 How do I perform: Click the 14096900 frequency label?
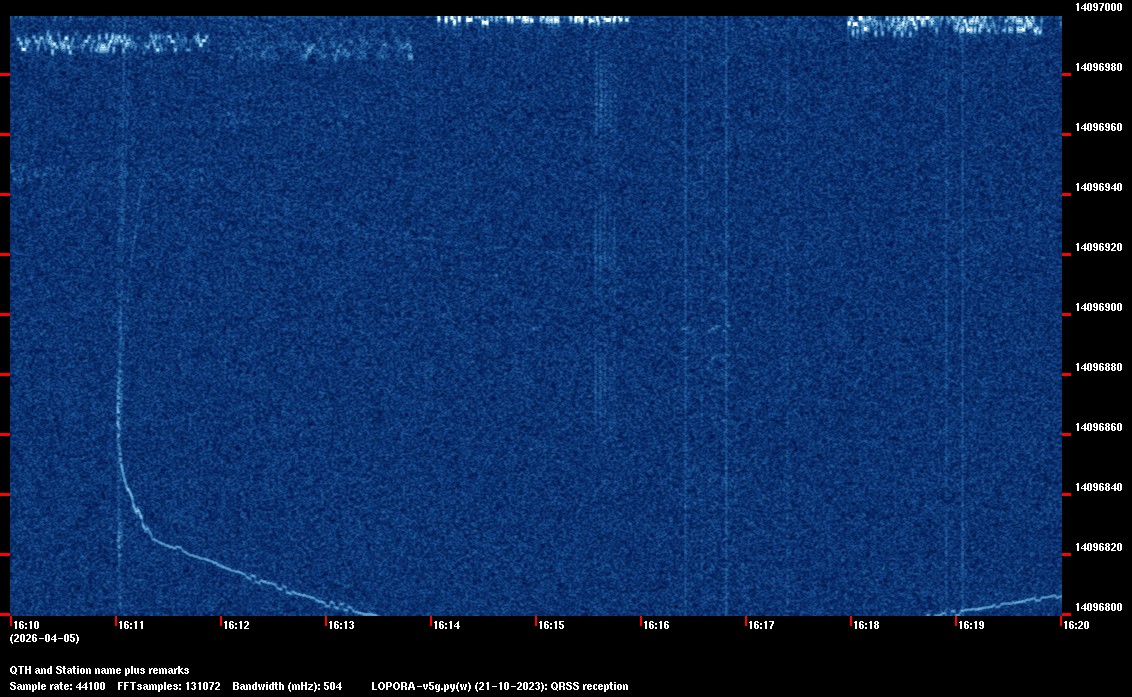pos(1098,307)
